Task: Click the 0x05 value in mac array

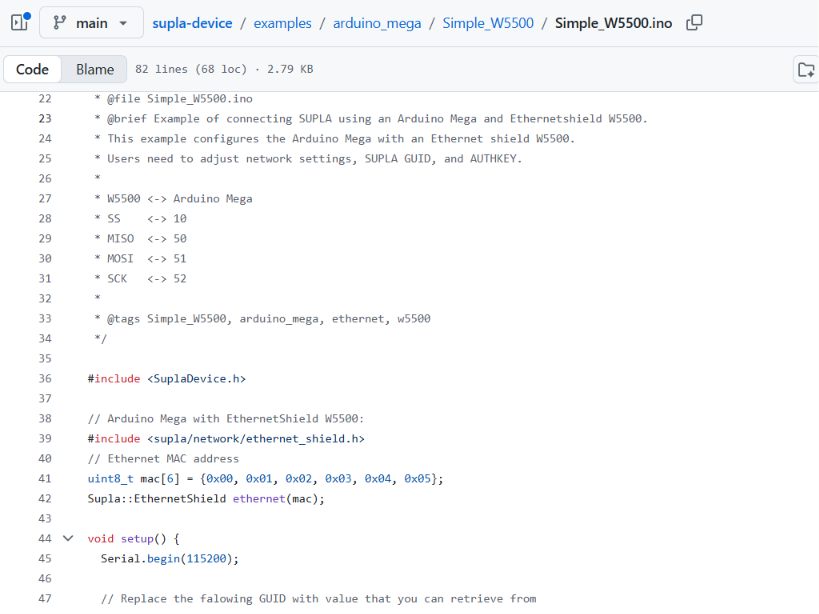Action: tap(417, 479)
